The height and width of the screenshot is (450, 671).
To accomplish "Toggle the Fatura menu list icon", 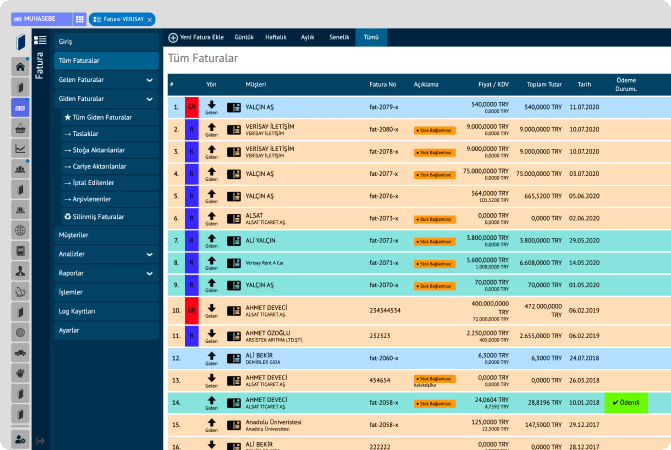I will click(40, 40).
